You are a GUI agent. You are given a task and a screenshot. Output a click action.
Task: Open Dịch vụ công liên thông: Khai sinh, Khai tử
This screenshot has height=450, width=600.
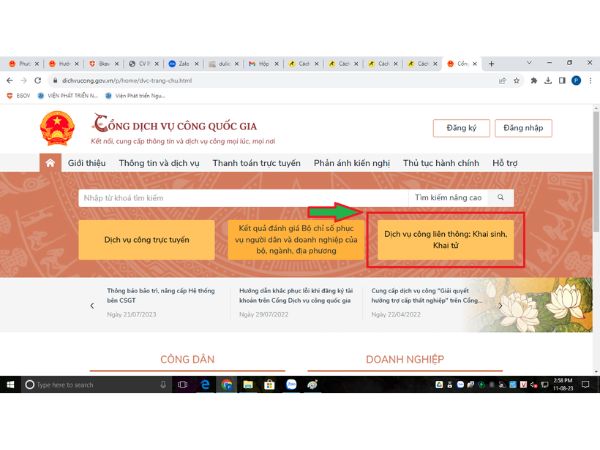[x=445, y=240]
